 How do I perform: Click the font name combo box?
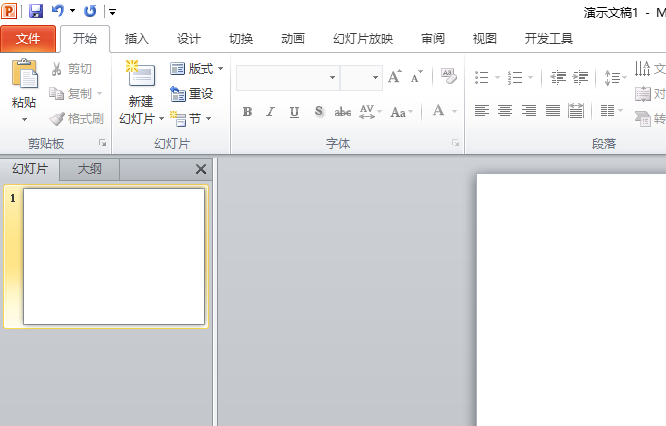point(288,78)
